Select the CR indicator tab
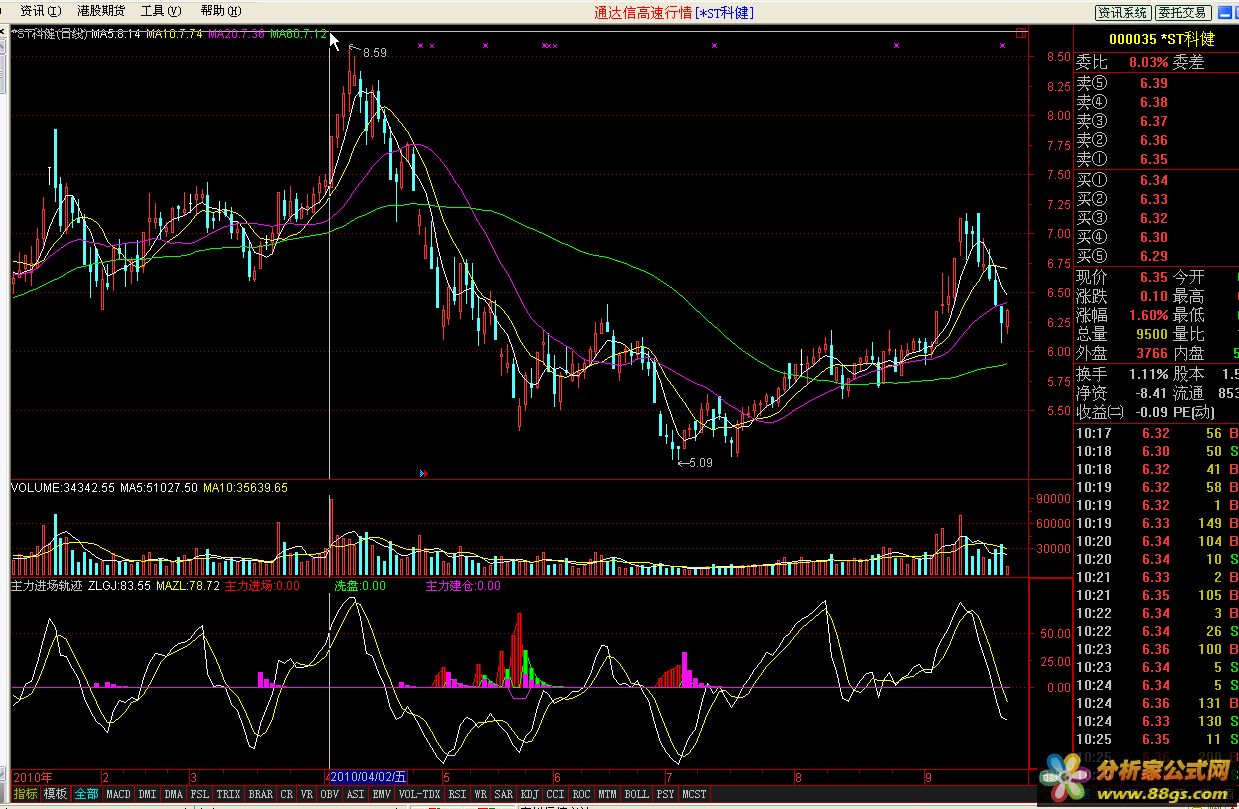The width and height of the screenshot is (1239, 809). coord(287,794)
